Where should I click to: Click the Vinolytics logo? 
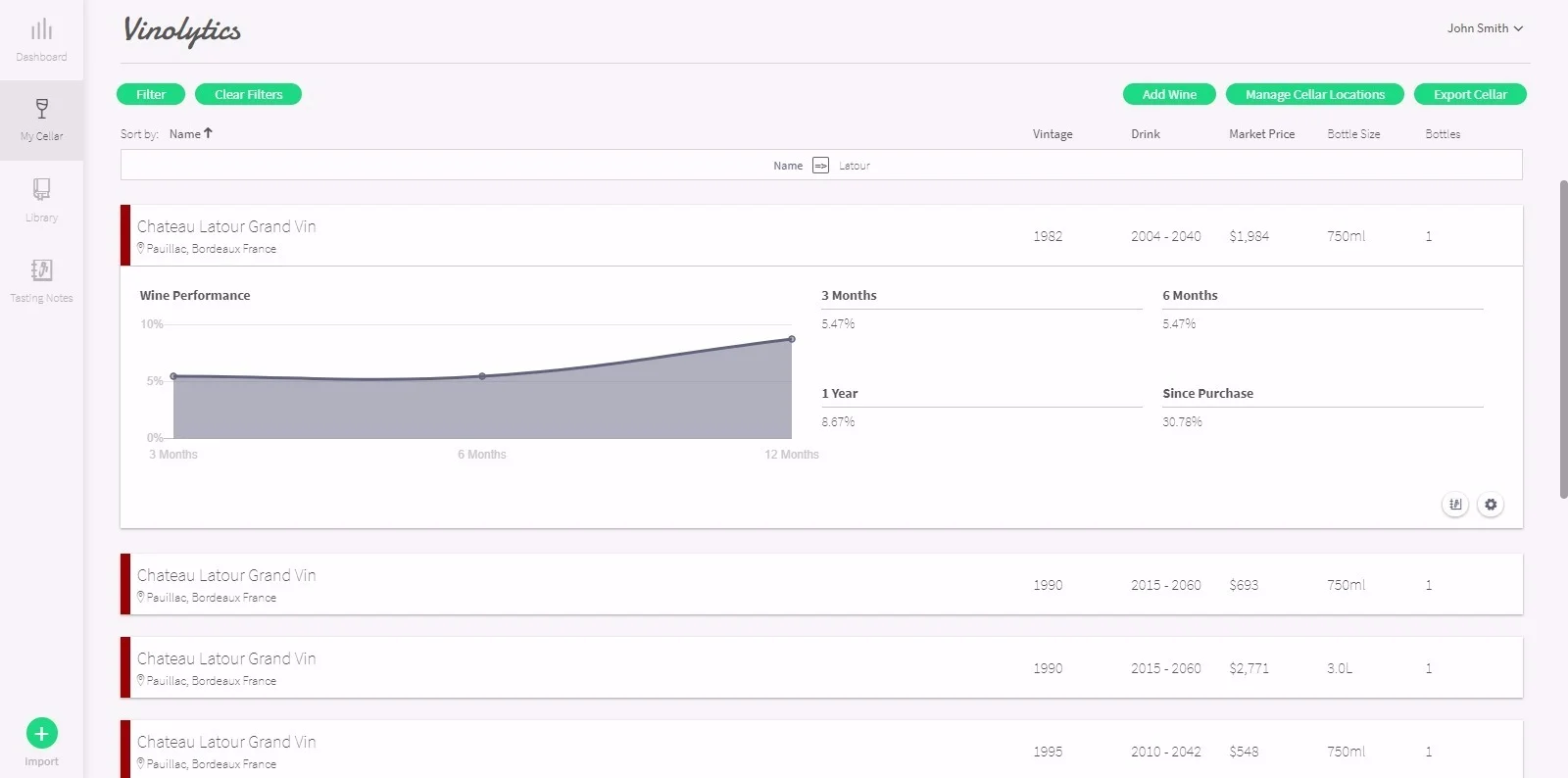click(182, 31)
